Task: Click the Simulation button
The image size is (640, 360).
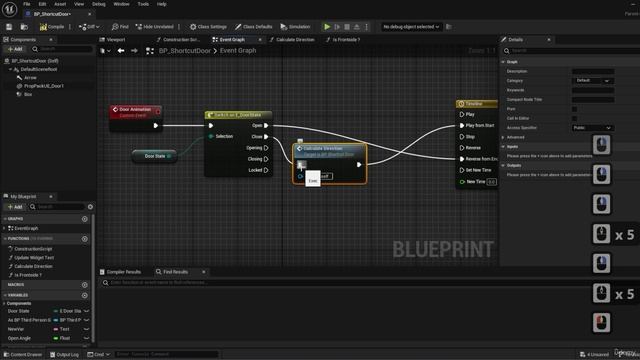Action: [x=295, y=27]
